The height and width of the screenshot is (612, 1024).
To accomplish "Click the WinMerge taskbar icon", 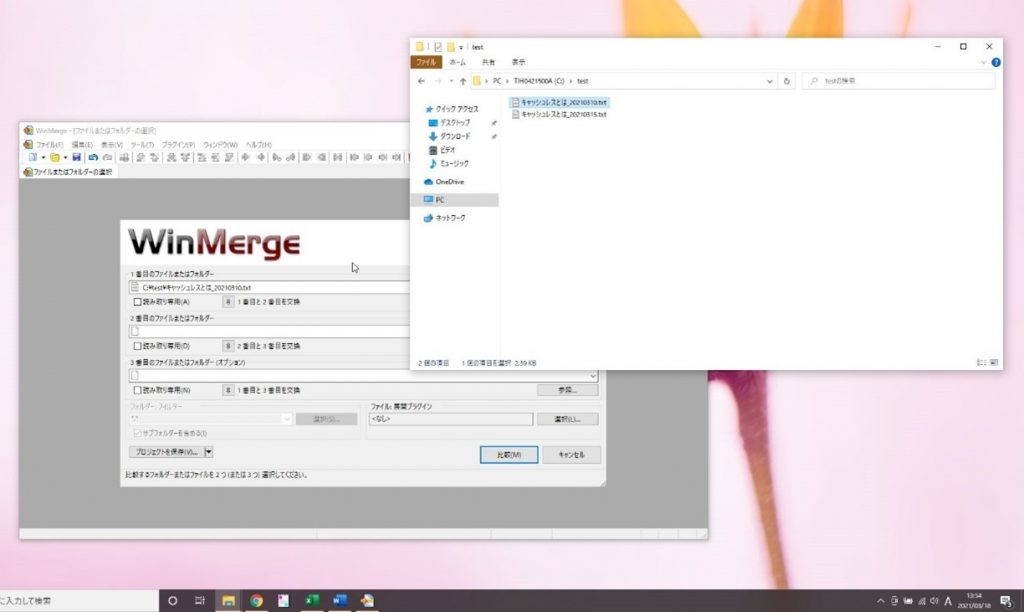I will point(367,600).
